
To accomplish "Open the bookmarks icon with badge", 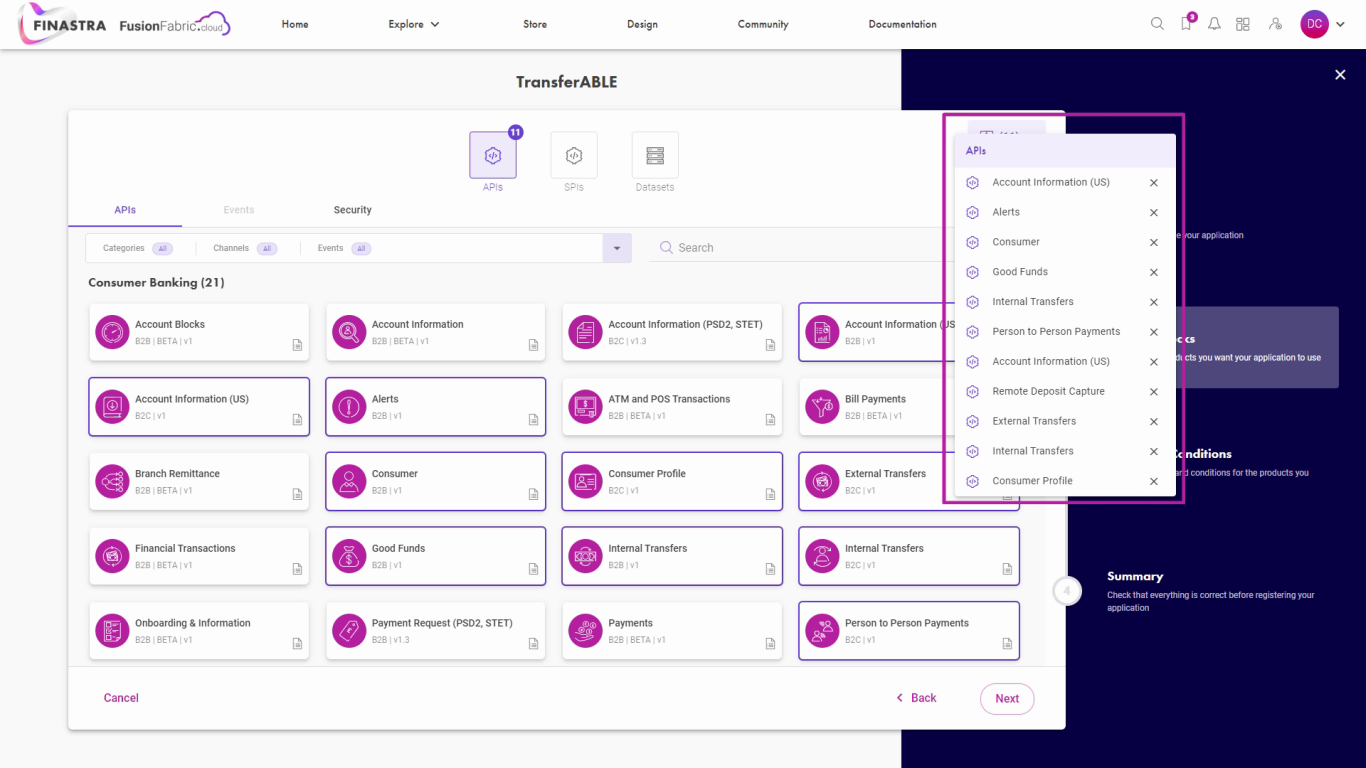I will pos(1187,23).
